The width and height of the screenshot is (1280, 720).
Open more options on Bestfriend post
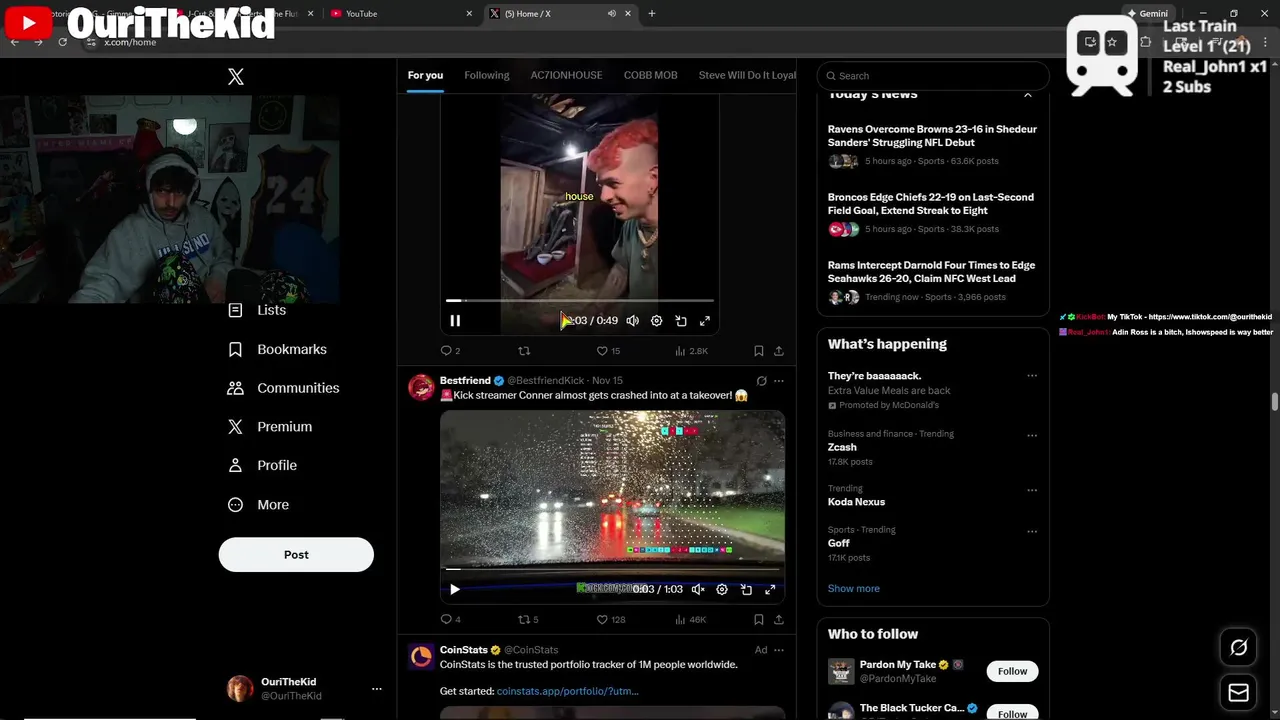[779, 381]
